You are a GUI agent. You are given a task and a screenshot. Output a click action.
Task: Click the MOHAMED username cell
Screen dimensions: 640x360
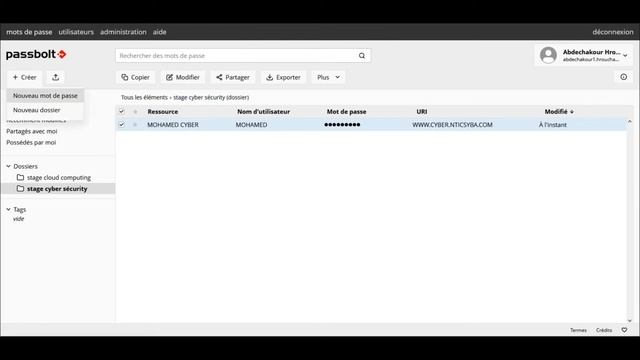click(251, 125)
